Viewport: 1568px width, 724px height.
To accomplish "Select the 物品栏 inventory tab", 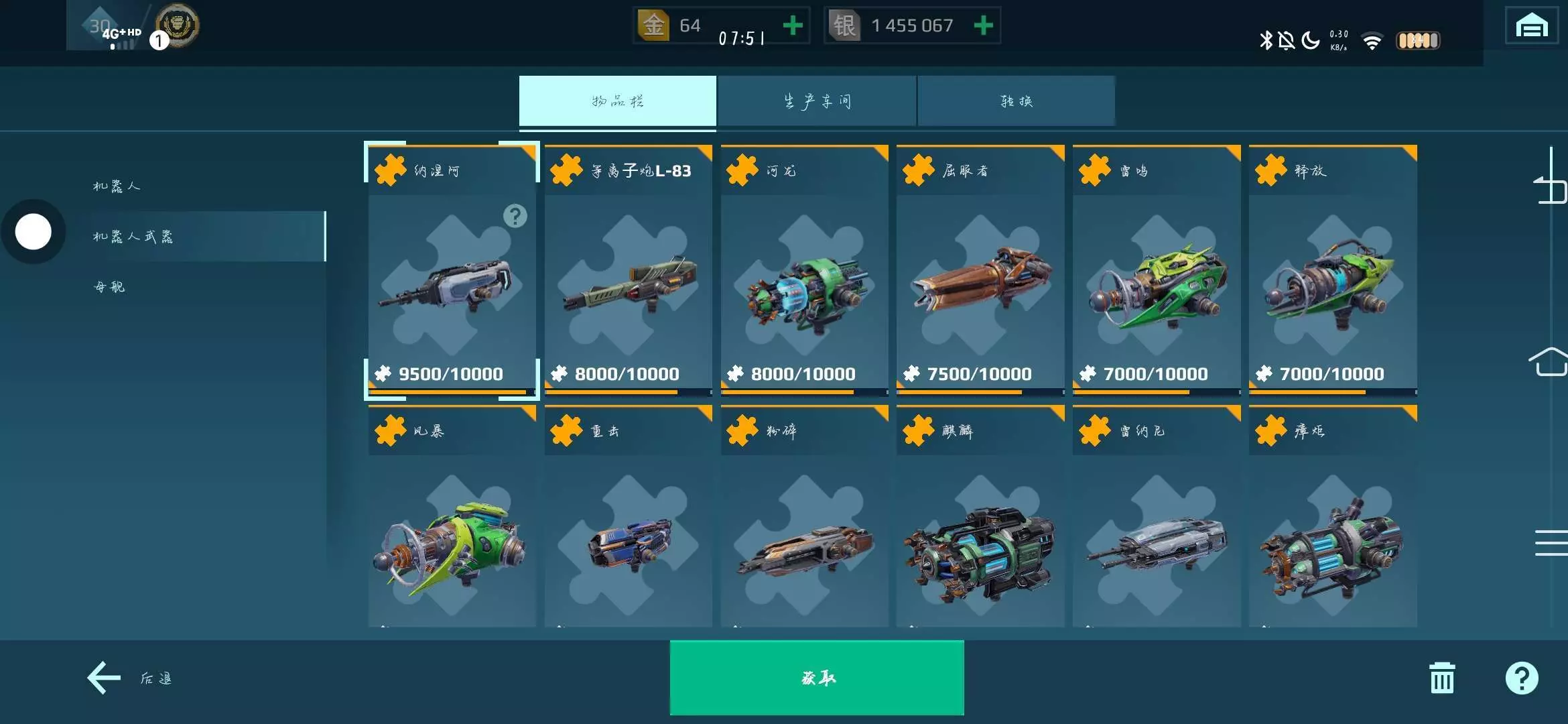I will [617, 101].
